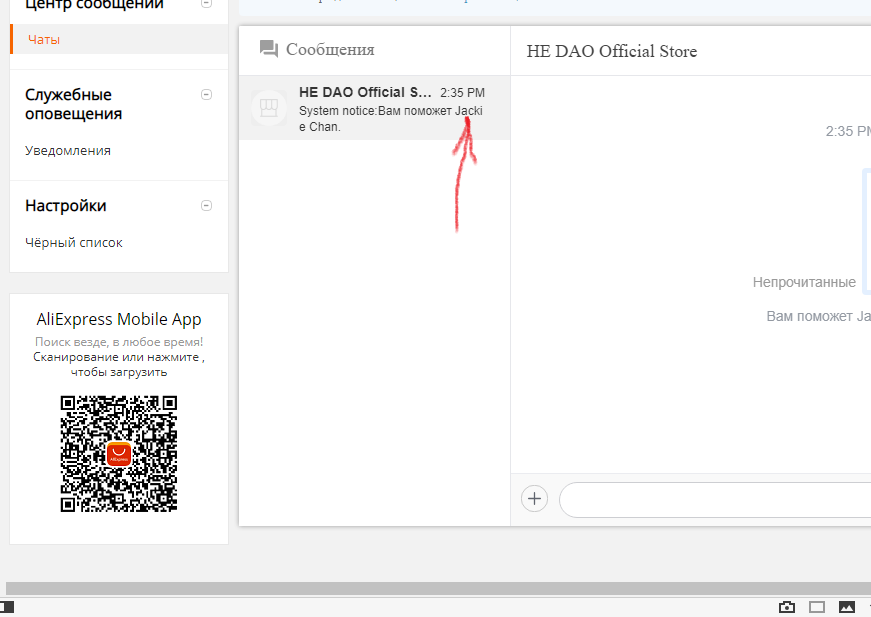
Task: Click the HE DAO Official Store chat title
Action: [612, 51]
